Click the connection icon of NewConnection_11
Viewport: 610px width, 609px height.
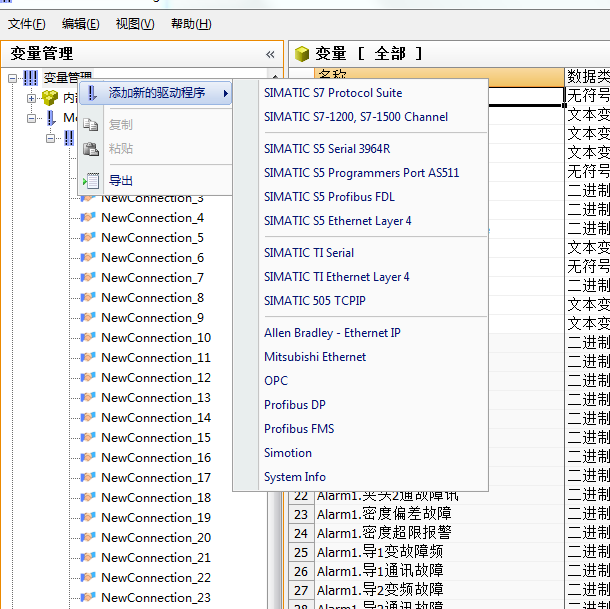[88, 357]
